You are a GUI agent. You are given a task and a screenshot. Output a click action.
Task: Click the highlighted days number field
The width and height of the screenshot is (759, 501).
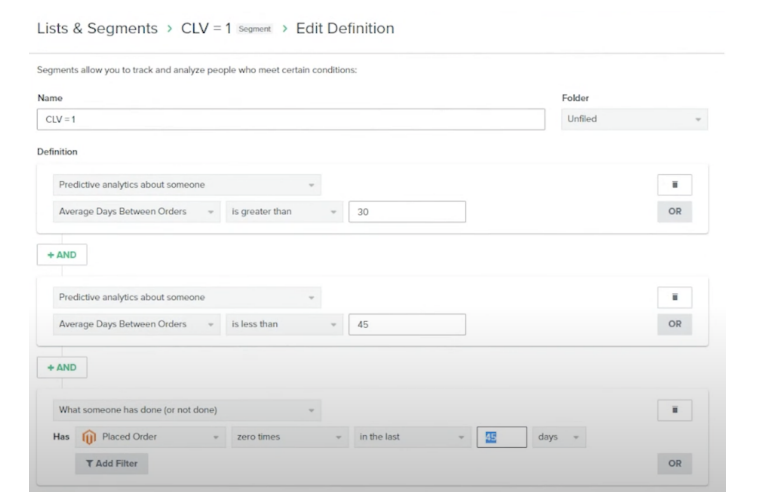pyautogui.click(x=501, y=437)
